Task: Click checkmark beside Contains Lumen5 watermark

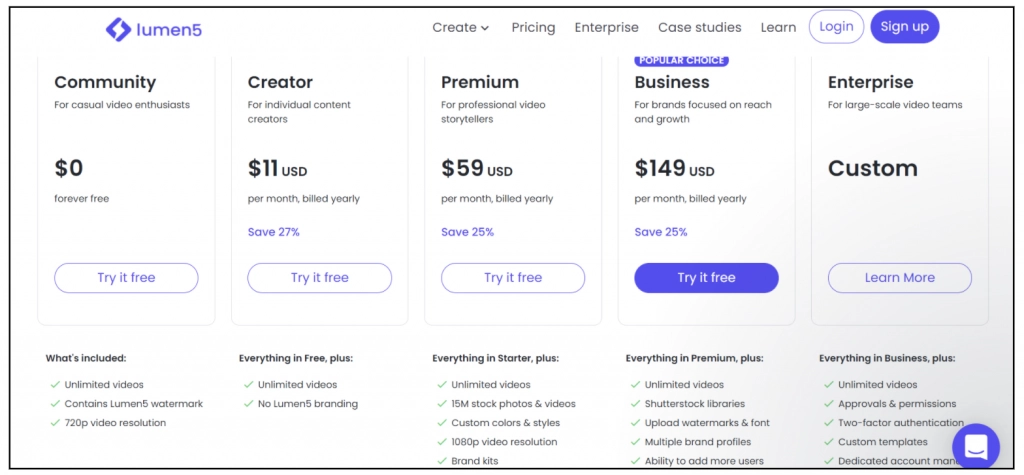Action: coord(55,404)
